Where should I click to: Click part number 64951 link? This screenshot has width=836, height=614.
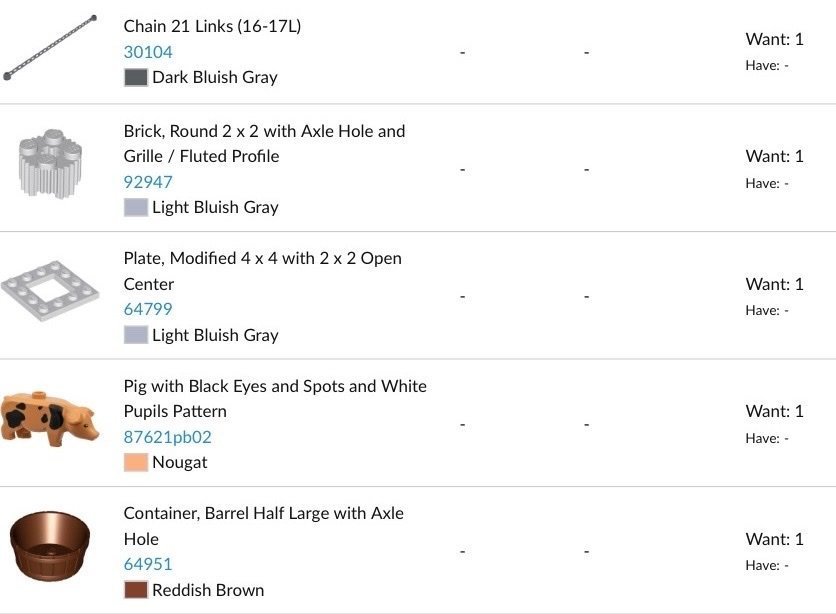point(148,564)
